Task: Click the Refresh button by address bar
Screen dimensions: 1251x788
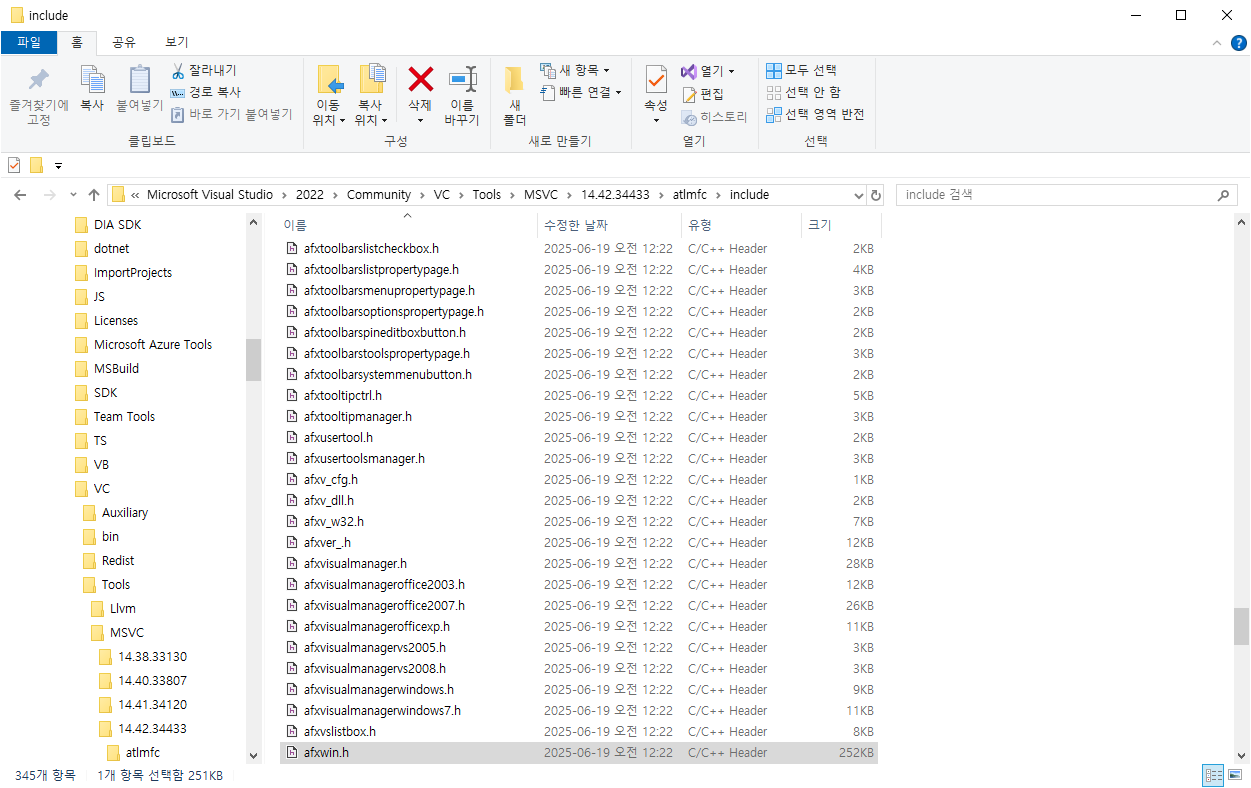Action: pyautogui.click(x=876, y=195)
